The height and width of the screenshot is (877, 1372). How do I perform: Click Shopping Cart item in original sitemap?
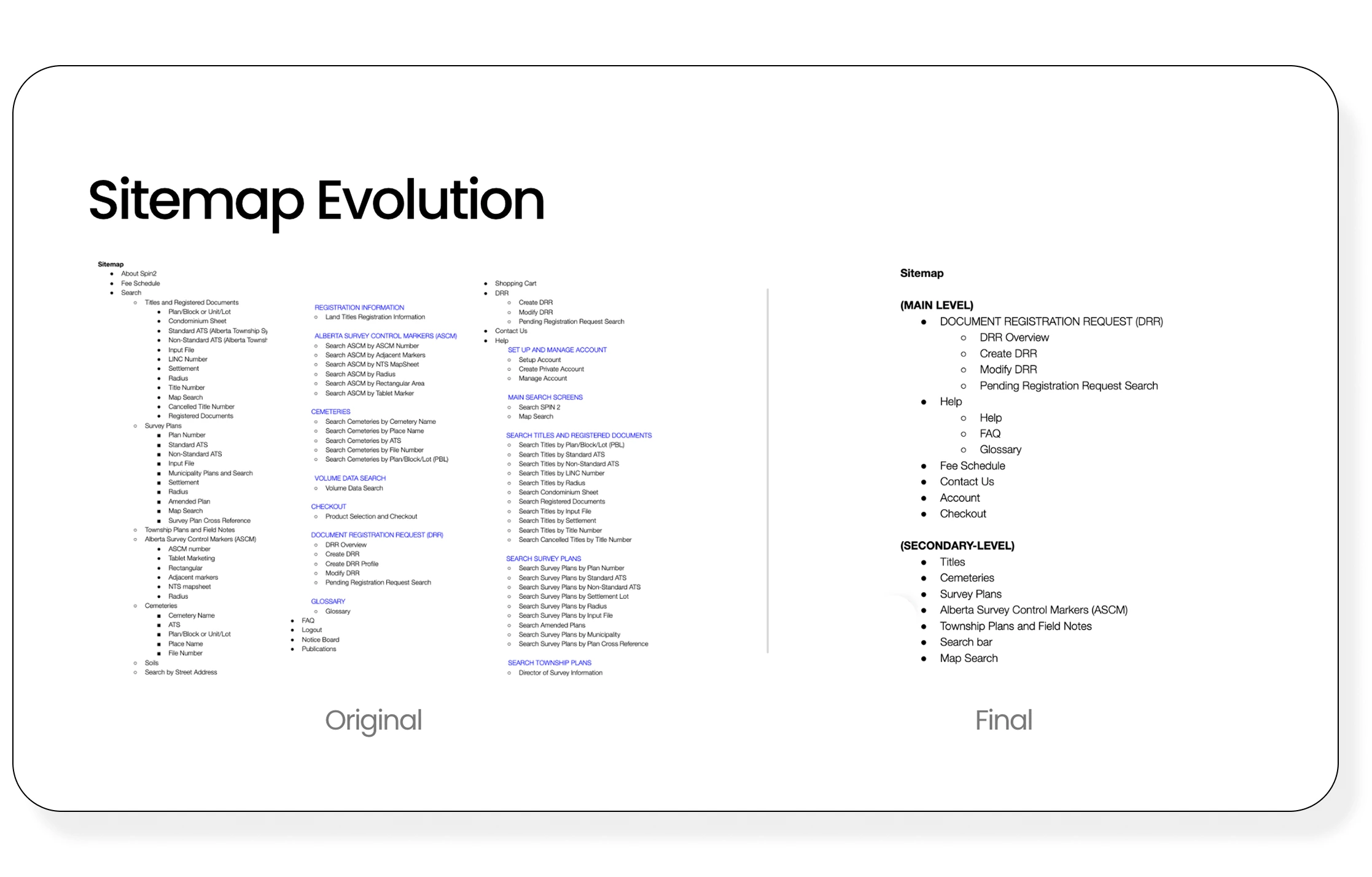pos(515,284)
